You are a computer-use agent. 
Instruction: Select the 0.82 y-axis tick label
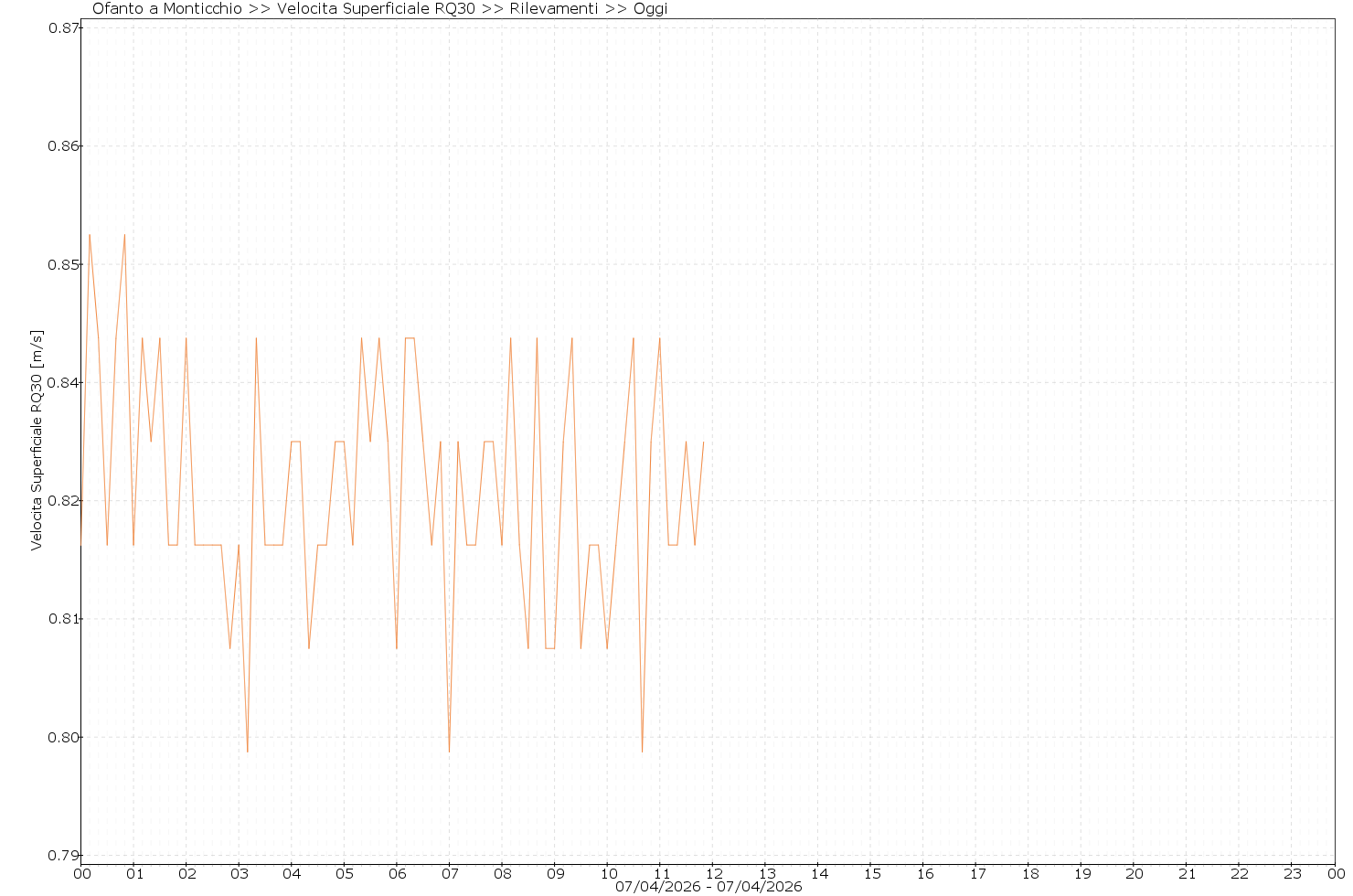pyautogui.click(x=64, y=501)
